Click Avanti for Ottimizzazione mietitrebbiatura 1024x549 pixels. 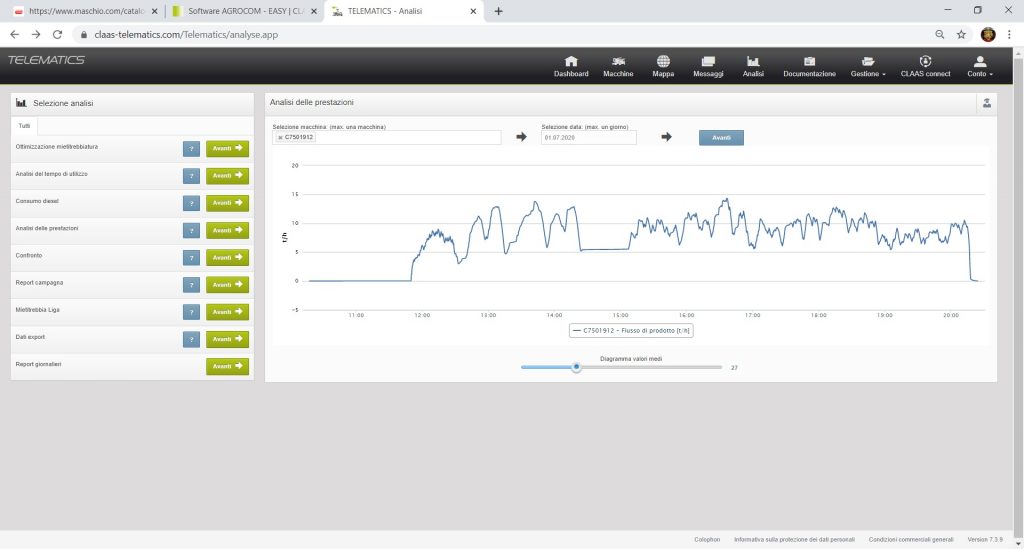tap(227, 149)
